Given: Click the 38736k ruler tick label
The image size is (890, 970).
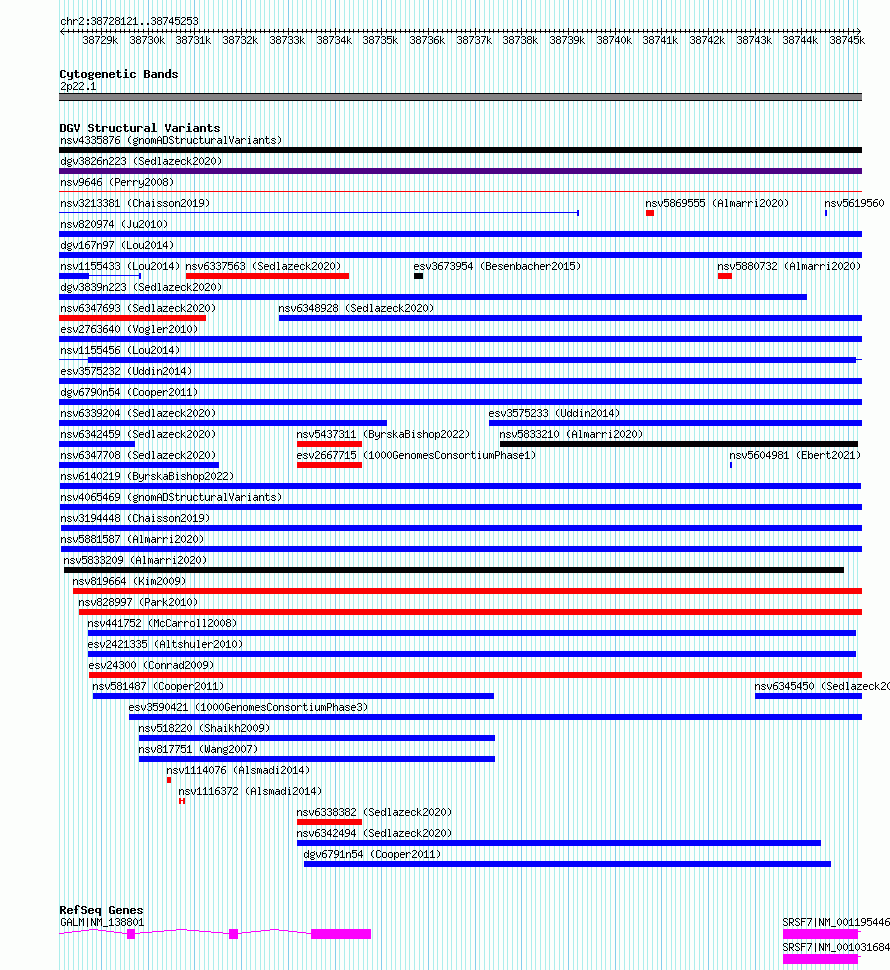Looking at the screenshot, I should point(427,41).
